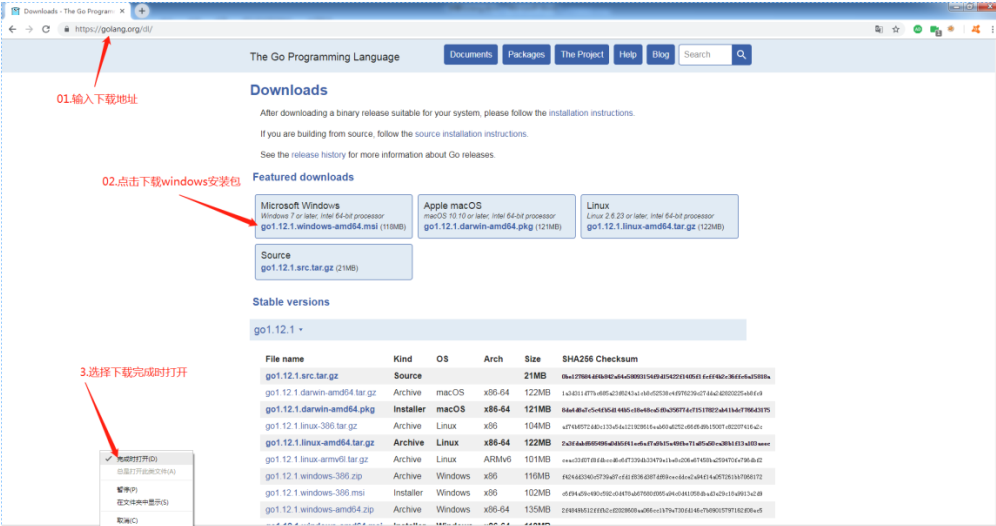This screenshot has width=996, height=526.
Task: Select 在文件夹中显示(S) menu entry
Action: pyautogui.click(x=147, y=502)
